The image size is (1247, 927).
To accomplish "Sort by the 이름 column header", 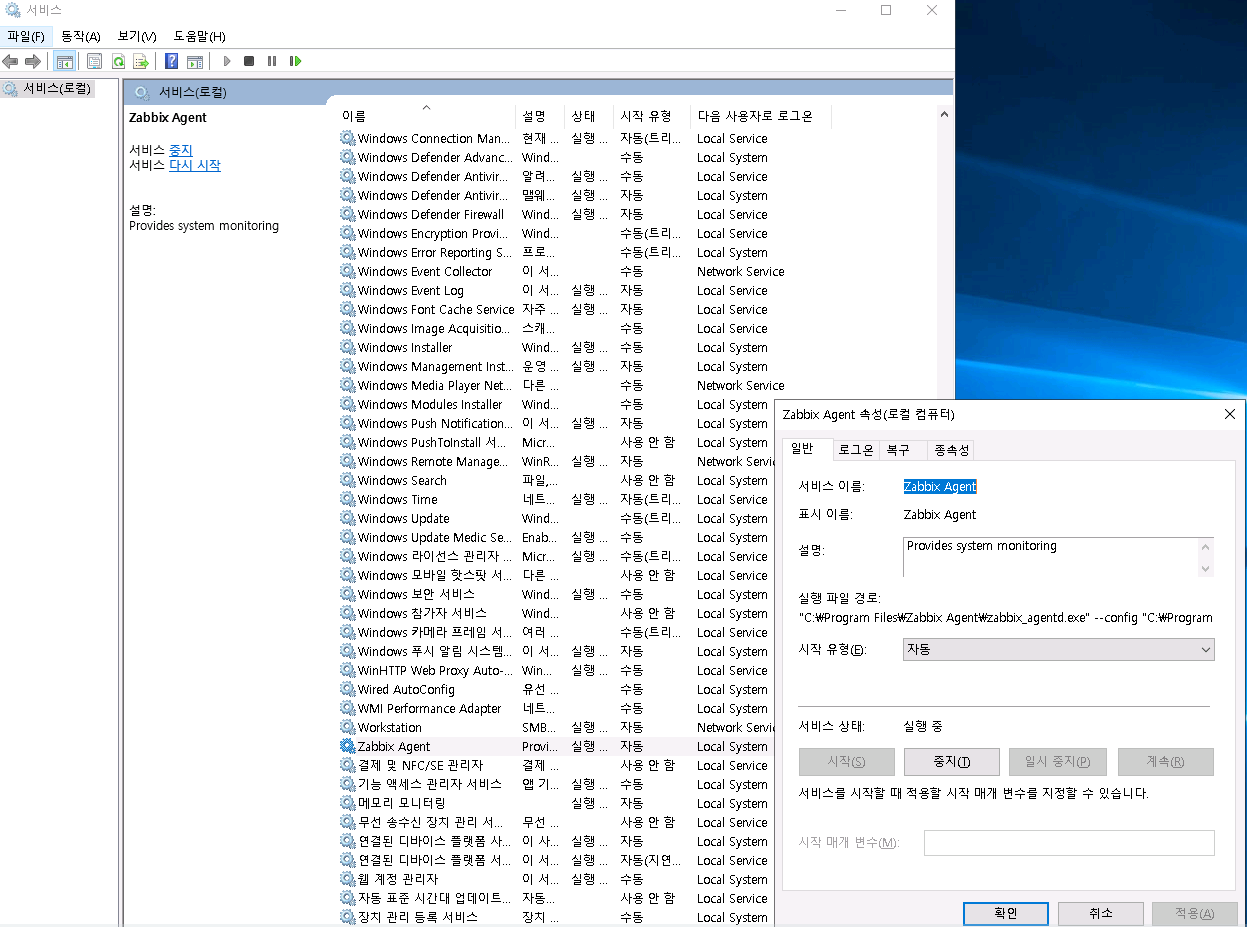I will 426,116.
